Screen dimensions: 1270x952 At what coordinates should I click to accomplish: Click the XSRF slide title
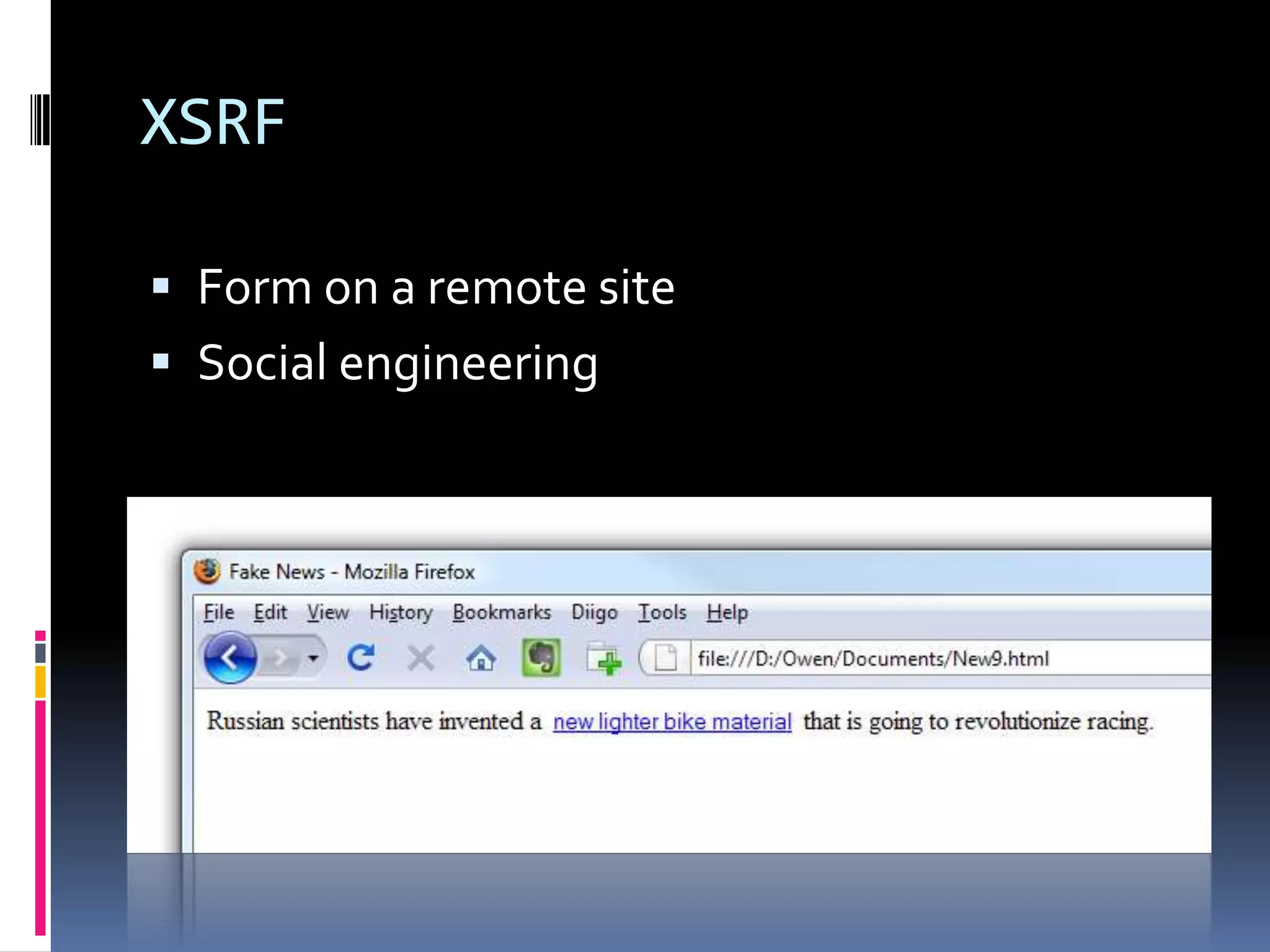(x=213, y=121)
